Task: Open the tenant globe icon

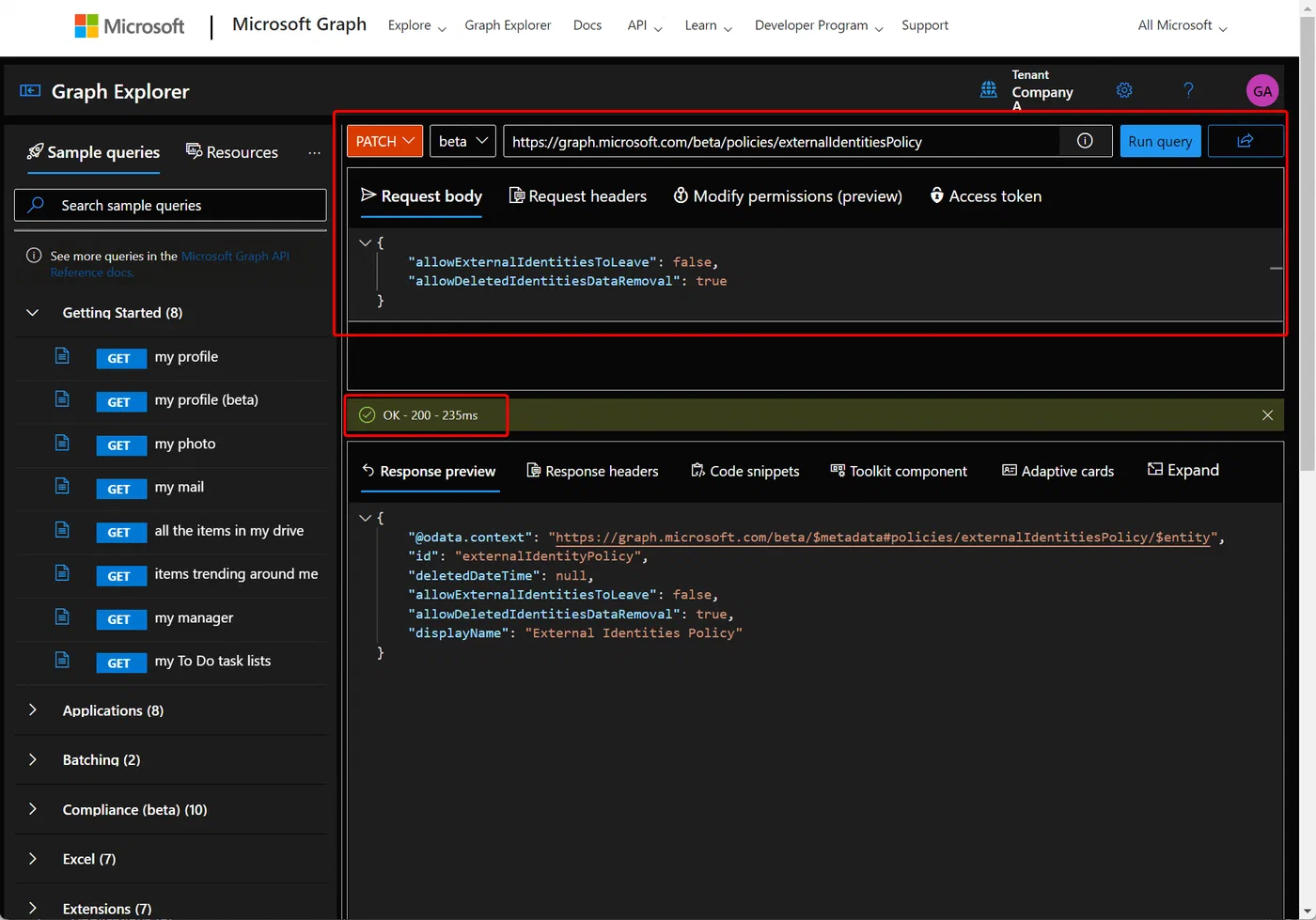Action: pyautogui.click(x=988, y=90)
